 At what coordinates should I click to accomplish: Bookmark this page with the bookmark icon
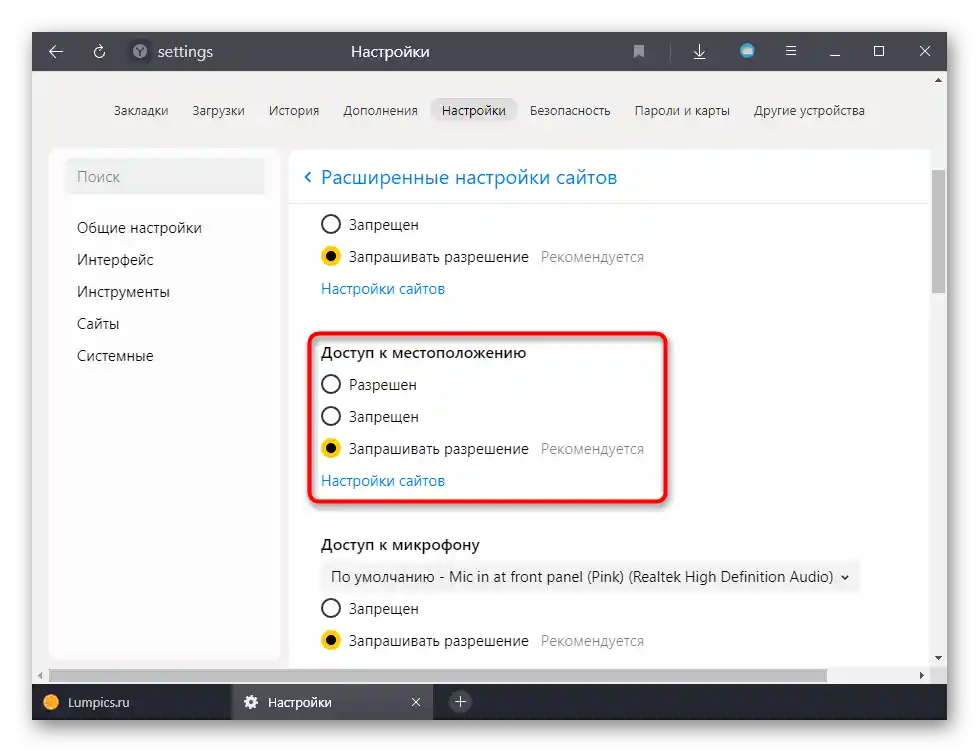(x=639, y=51)
